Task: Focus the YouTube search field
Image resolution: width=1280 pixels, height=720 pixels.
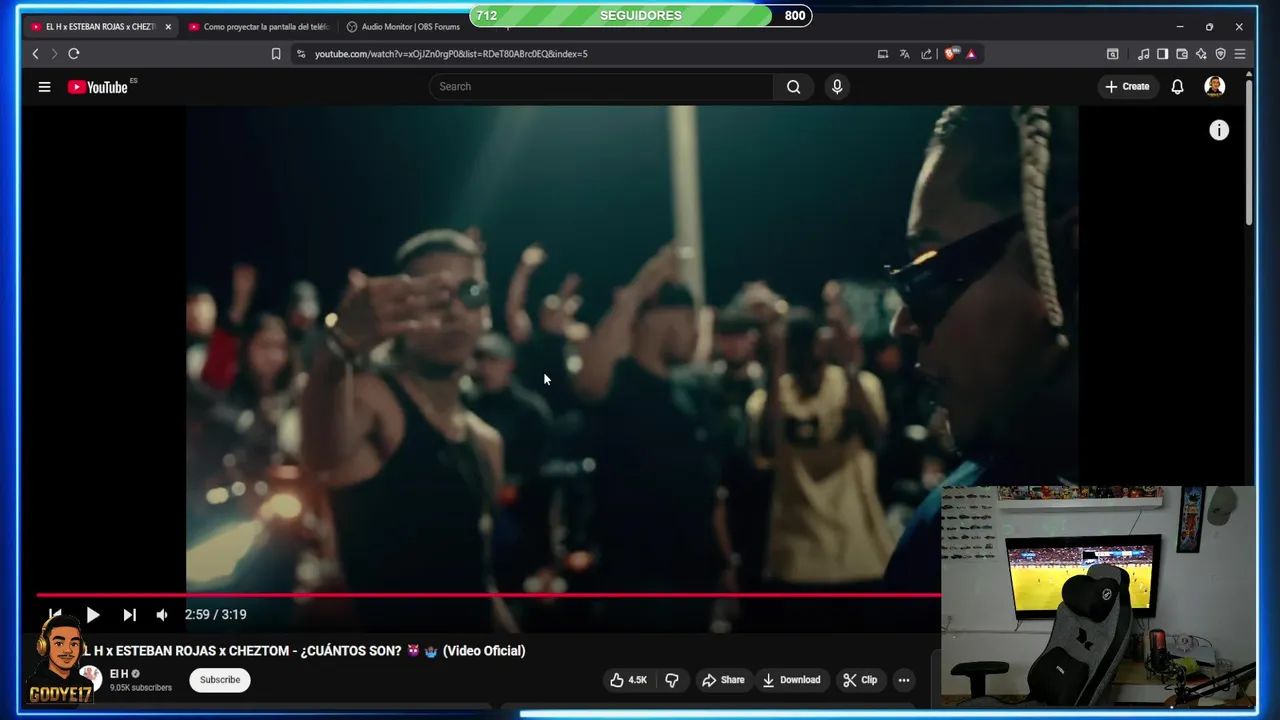Action: point(601,87)
